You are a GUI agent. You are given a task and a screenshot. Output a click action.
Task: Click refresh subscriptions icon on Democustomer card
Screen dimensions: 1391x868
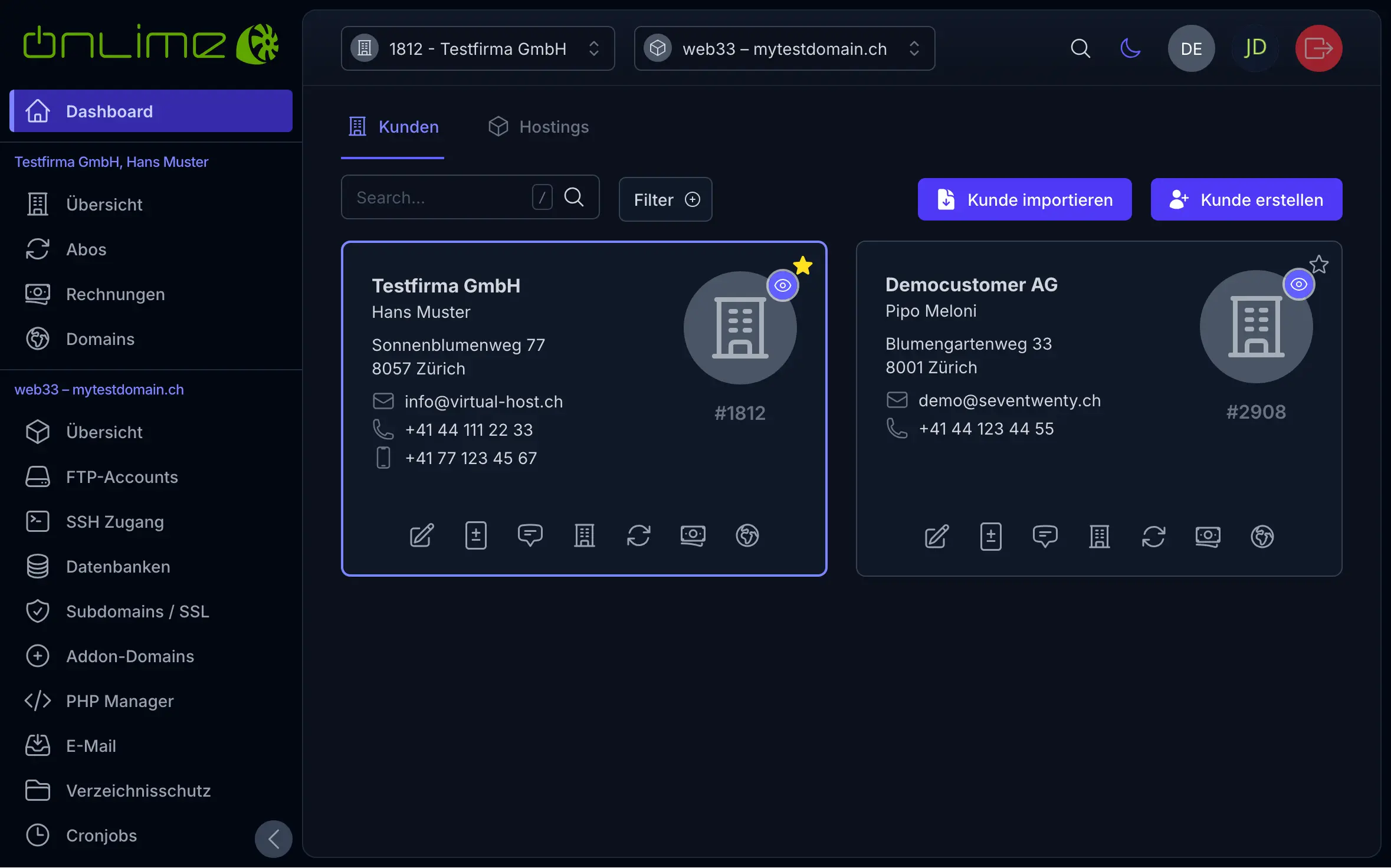(1153, 537)
